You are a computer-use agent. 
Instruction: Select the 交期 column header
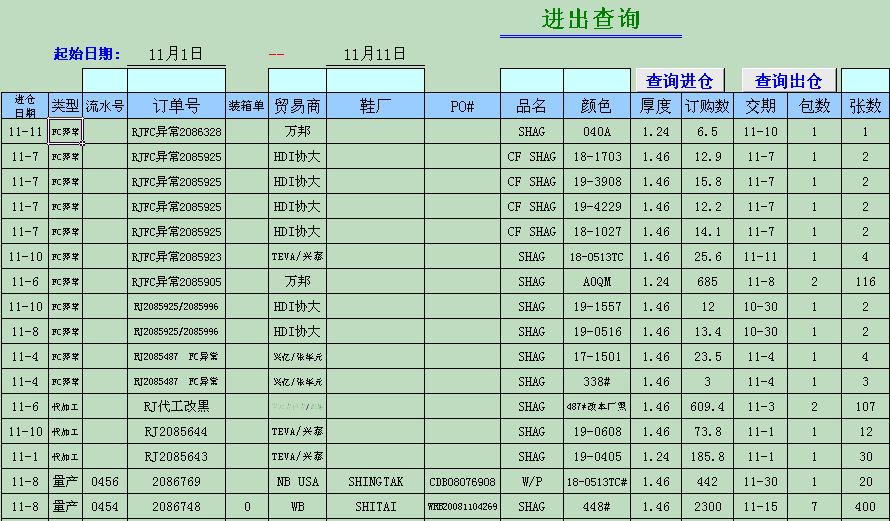(x=760, y=106)
